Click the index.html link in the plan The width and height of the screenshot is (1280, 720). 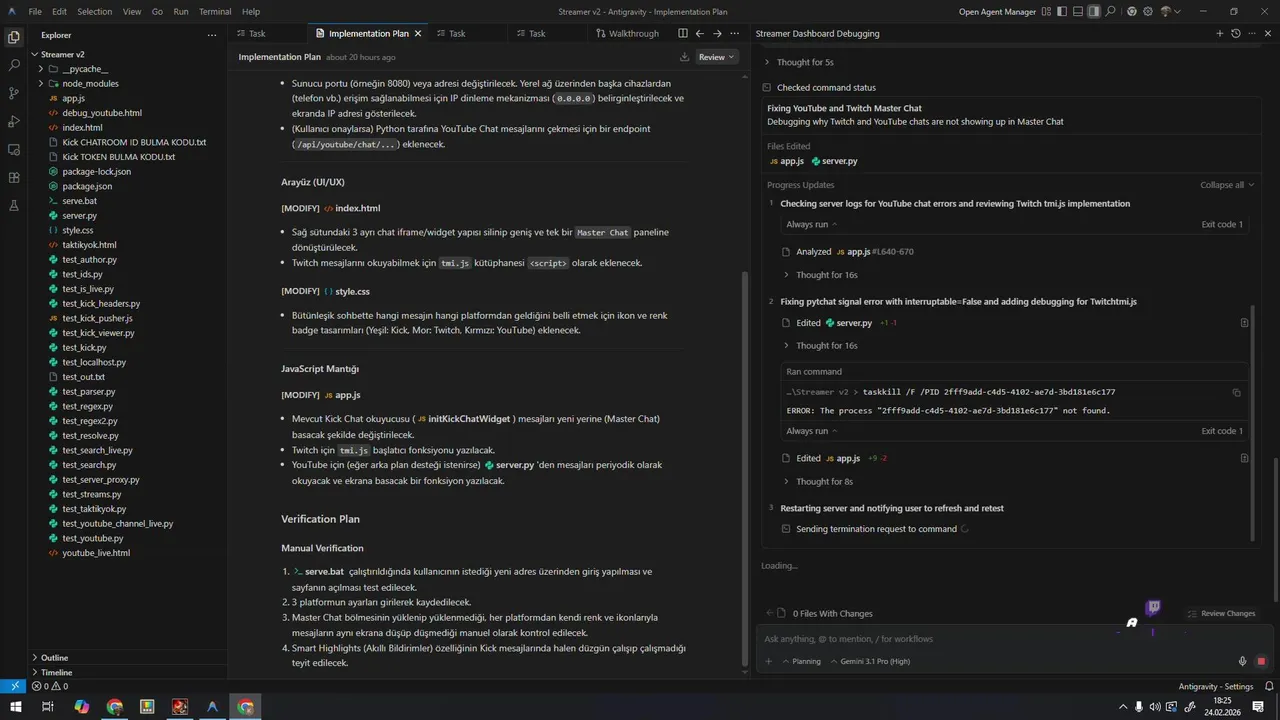coord(351,208)
